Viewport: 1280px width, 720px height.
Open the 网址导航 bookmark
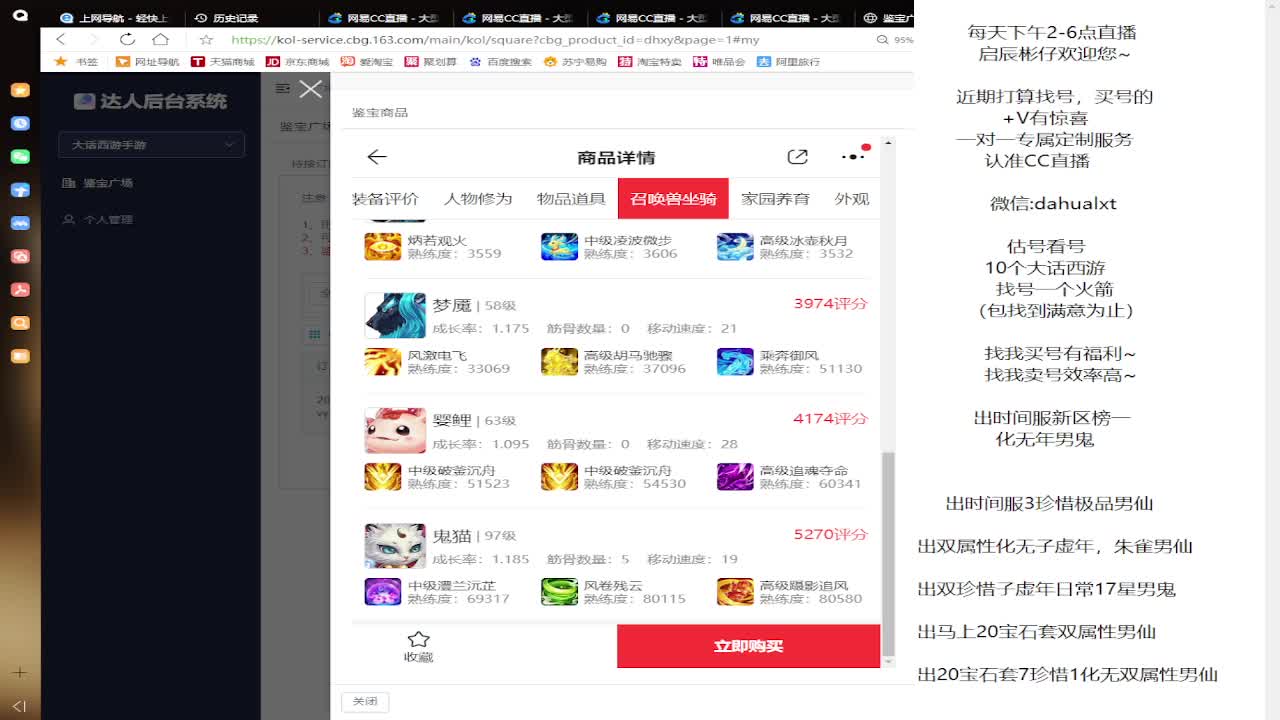click(x=148, y=61)
